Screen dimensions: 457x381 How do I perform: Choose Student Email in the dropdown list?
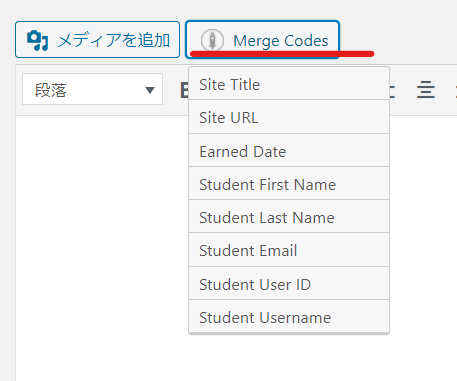click(289, 250)
